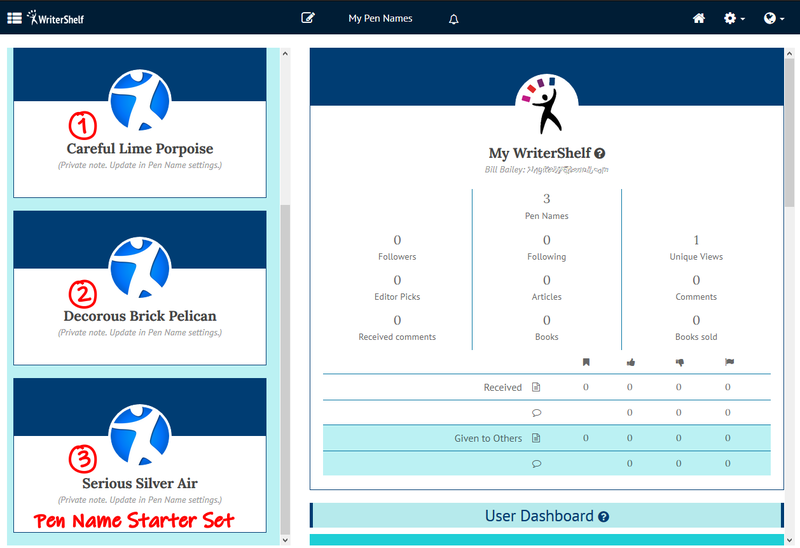Click the Given to Others row label

(x=488, y=438)
